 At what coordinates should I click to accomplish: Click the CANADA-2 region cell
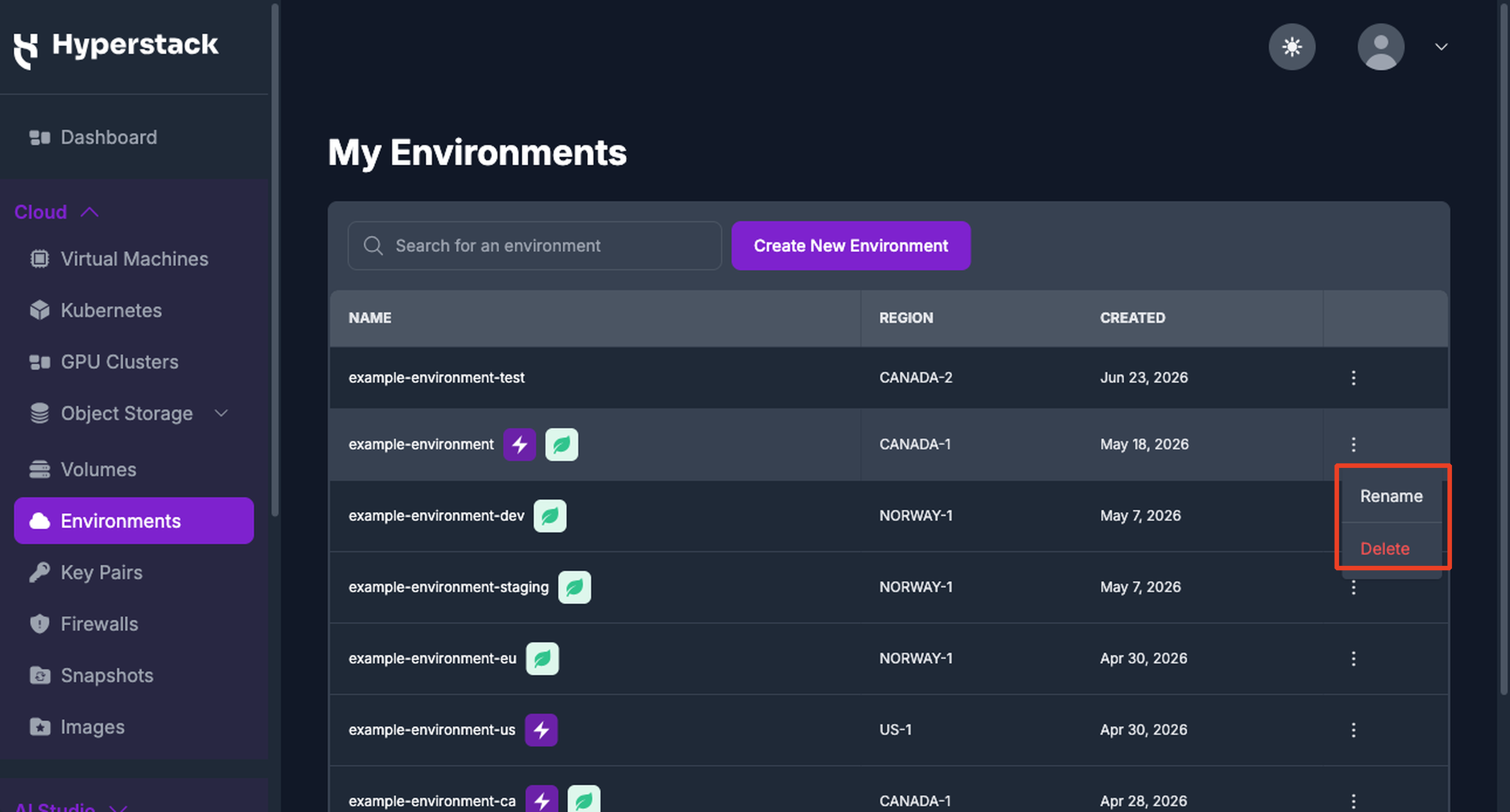point(916,378)
